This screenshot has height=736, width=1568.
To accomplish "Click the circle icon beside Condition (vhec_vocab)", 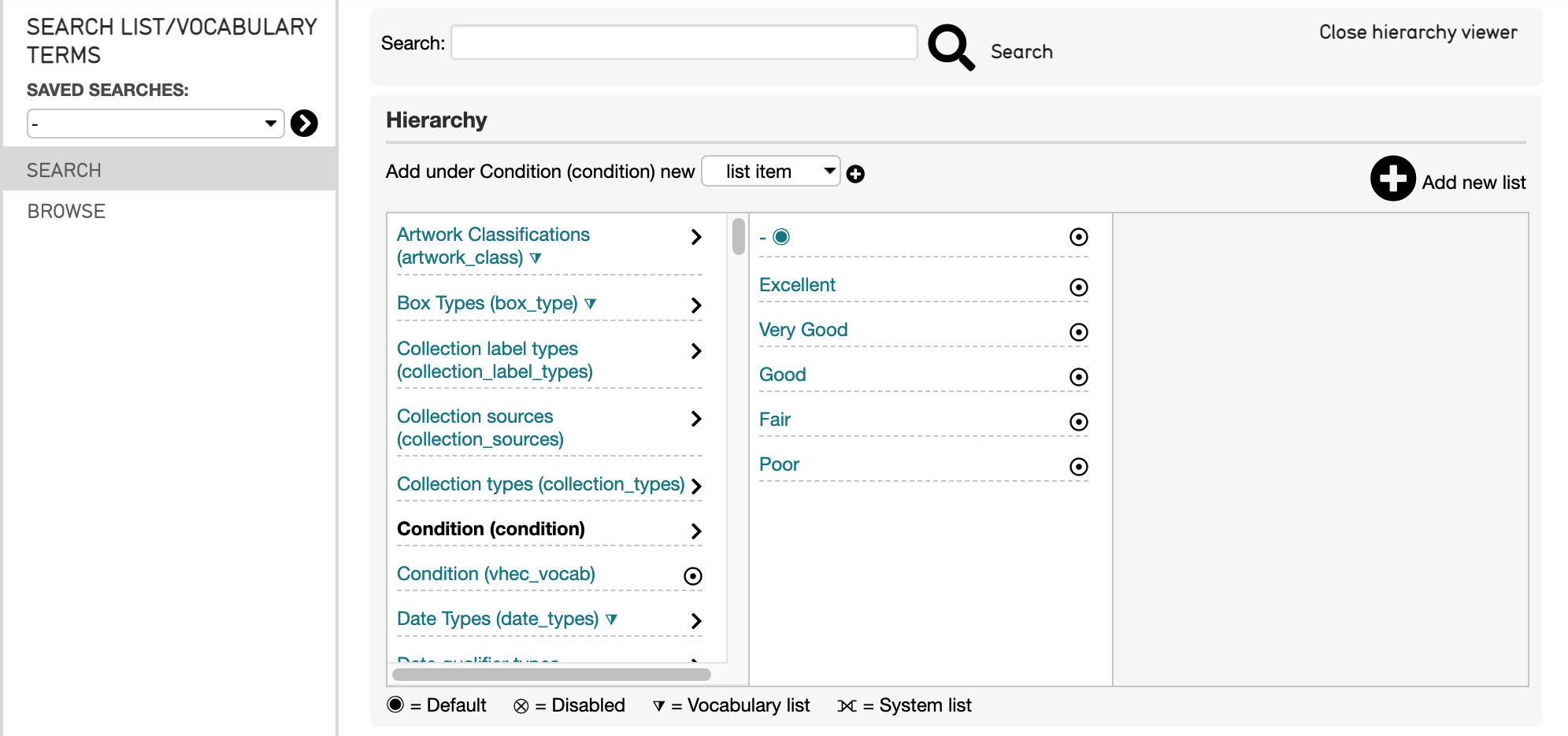I will tap(692, 576).
